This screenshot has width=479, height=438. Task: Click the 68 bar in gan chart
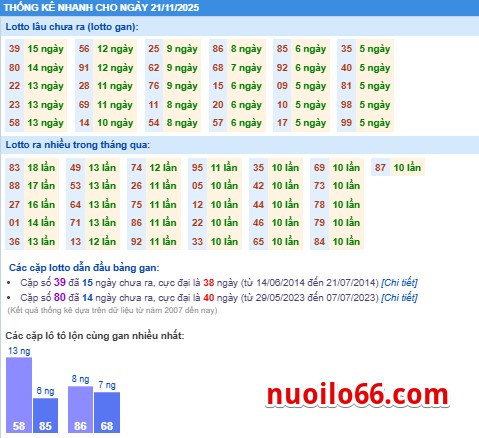tap(107, 413)
